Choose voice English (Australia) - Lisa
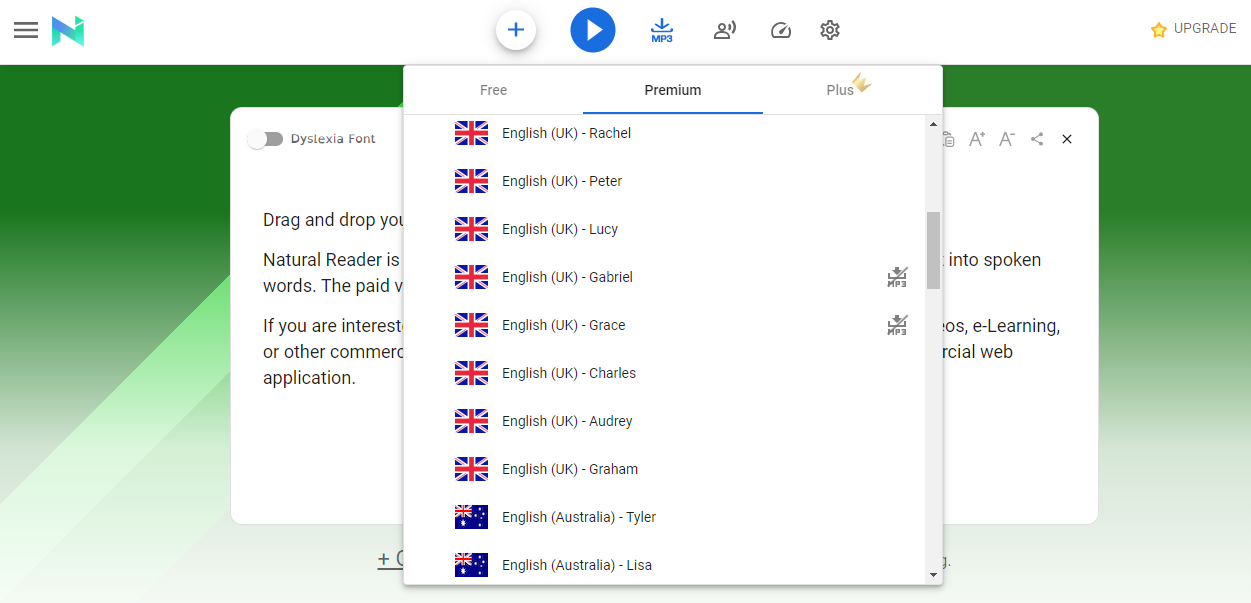The width and height of the screenshot is (1251, 603). [x=665, y=565]
